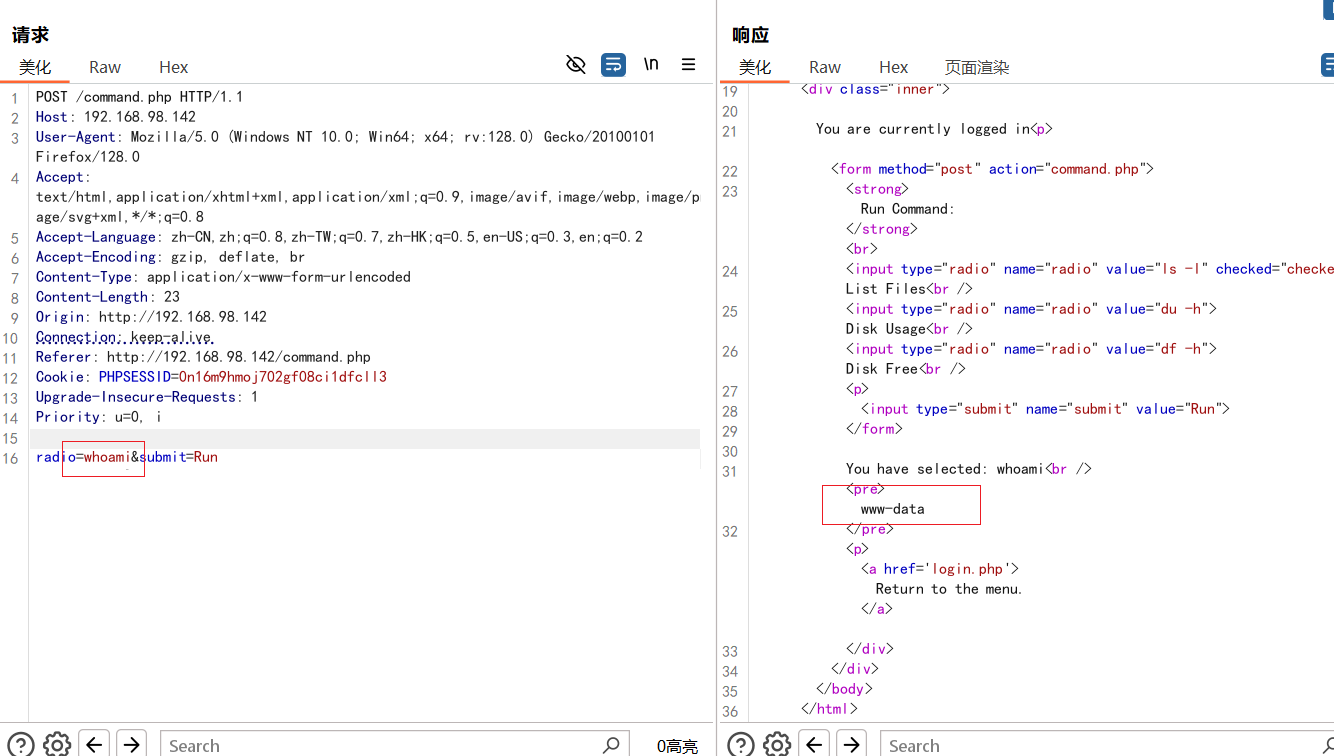The width and height of the screenshot is (1334, 756).
Task: Click the 'Disk Usage' text in response
Action: tap(886, 329)
